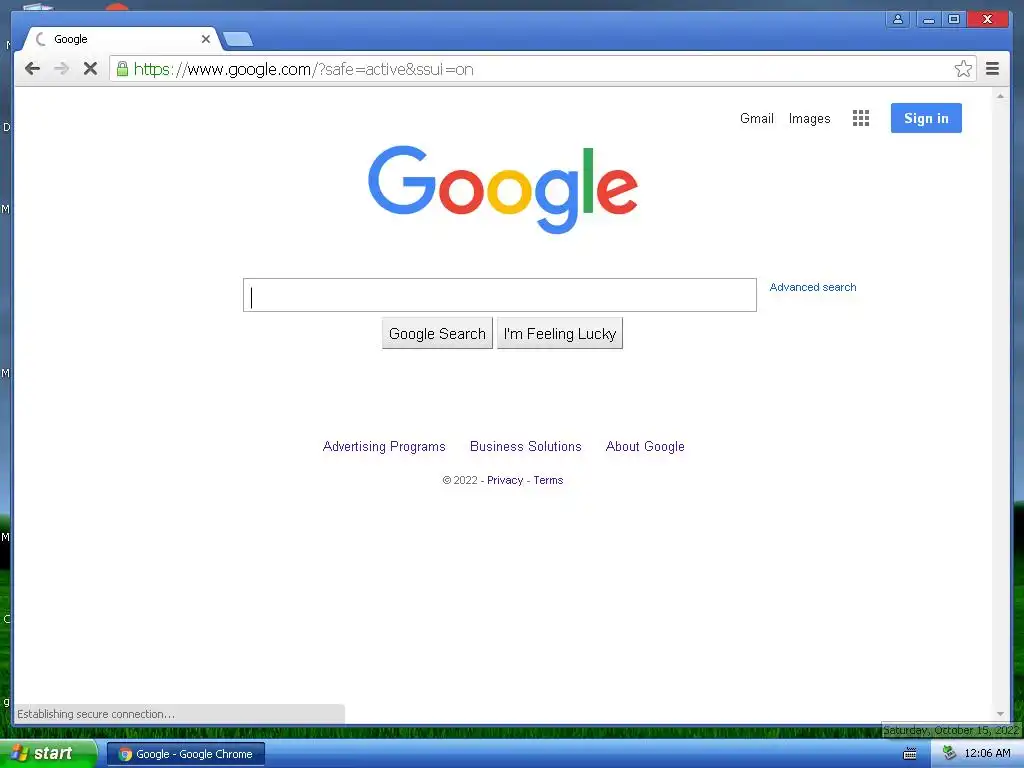This screenshot has height=768, width=1024.
Task: Open the Windows start menu
Action: (48, 754)
